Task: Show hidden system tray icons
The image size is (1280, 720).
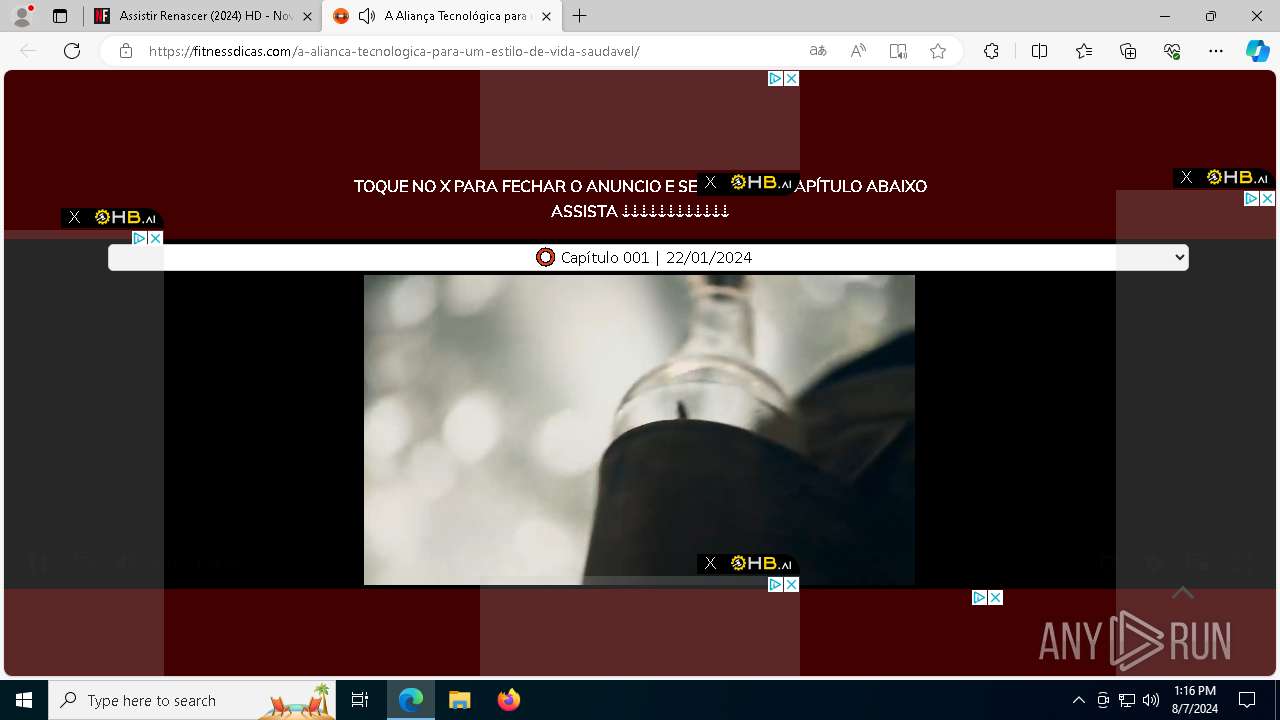Action: tap(1078, 700)
